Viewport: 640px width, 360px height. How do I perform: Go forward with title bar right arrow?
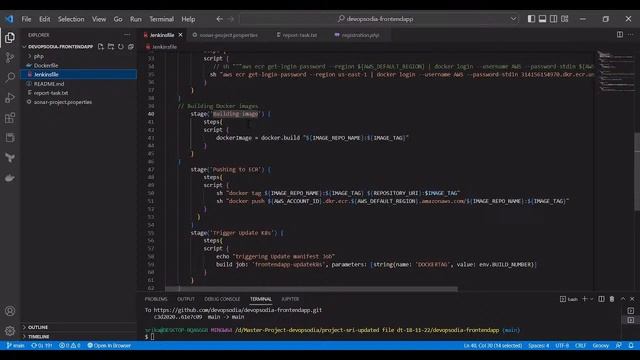231,19
